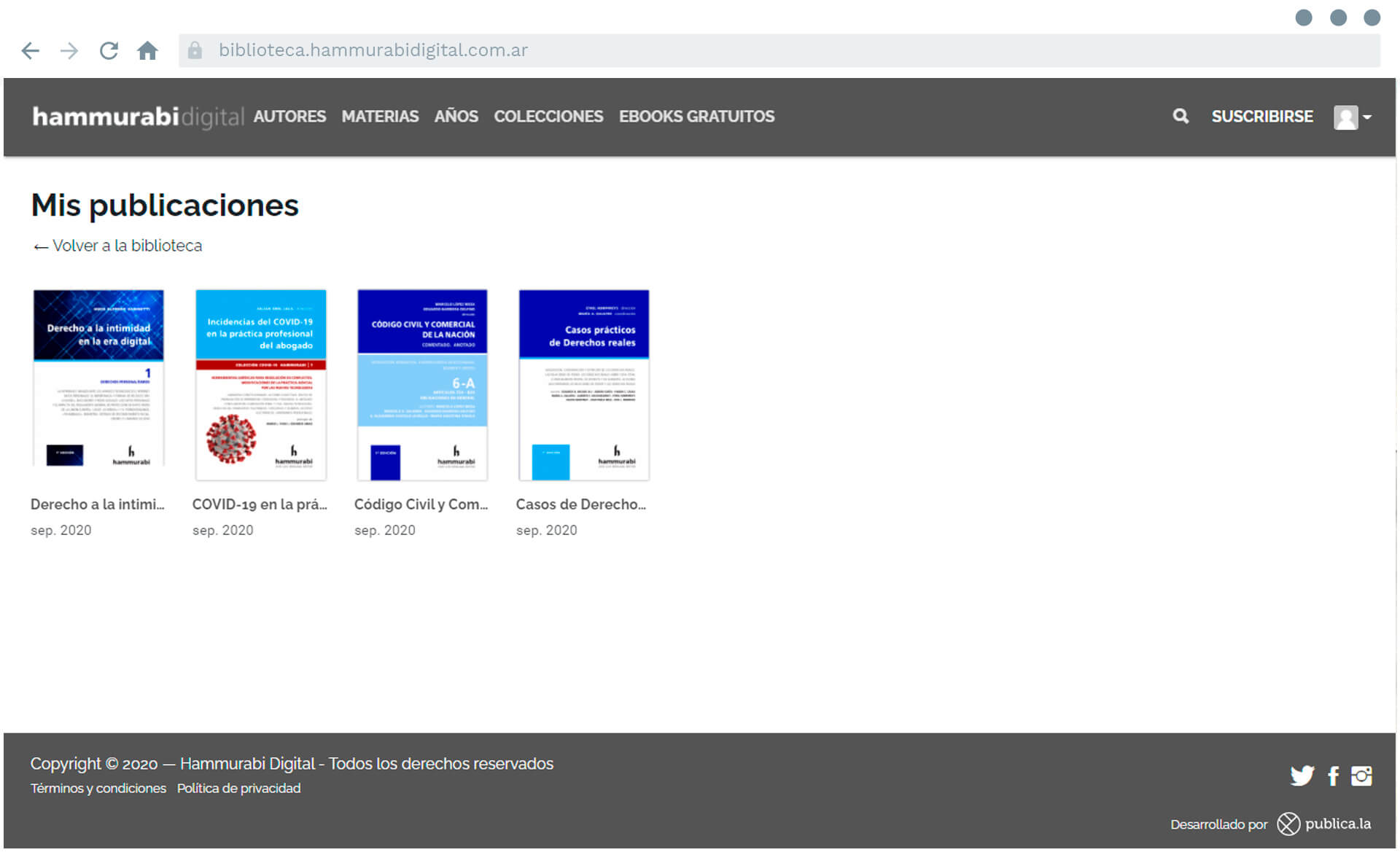Click the publica.la logo link
This screenshot has width=1400, height=855.
click(1324, 824)
